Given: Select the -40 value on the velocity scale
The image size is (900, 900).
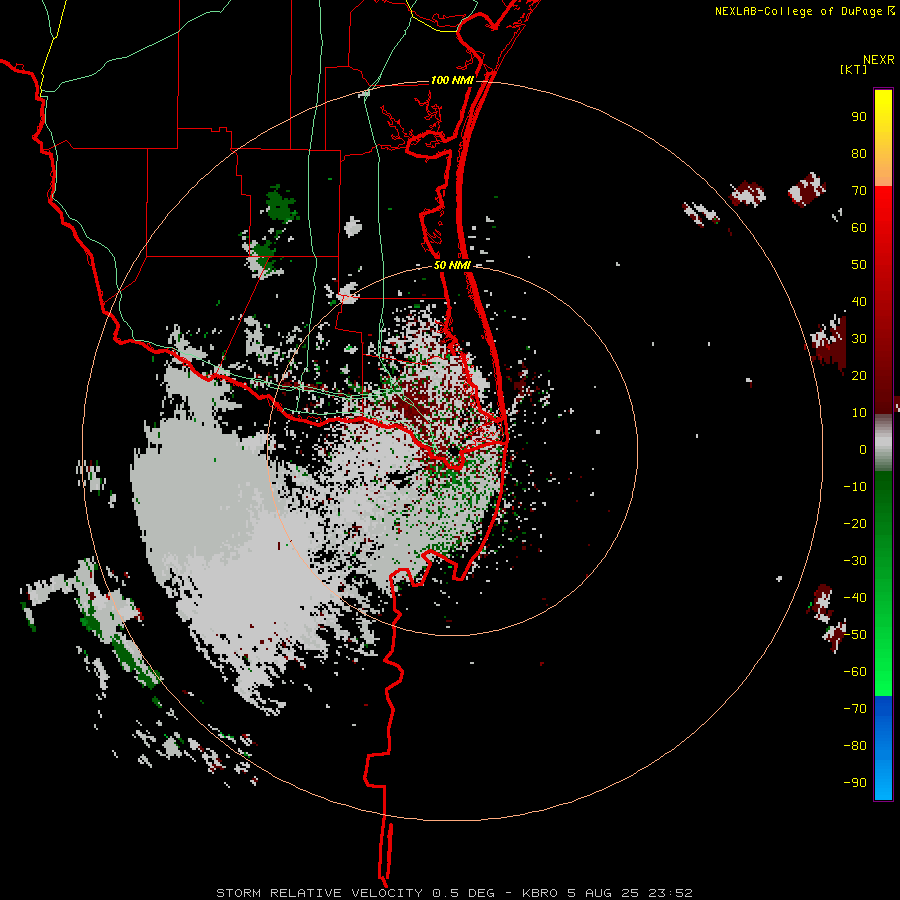Looking at the screenshot, I should (855, 598).
